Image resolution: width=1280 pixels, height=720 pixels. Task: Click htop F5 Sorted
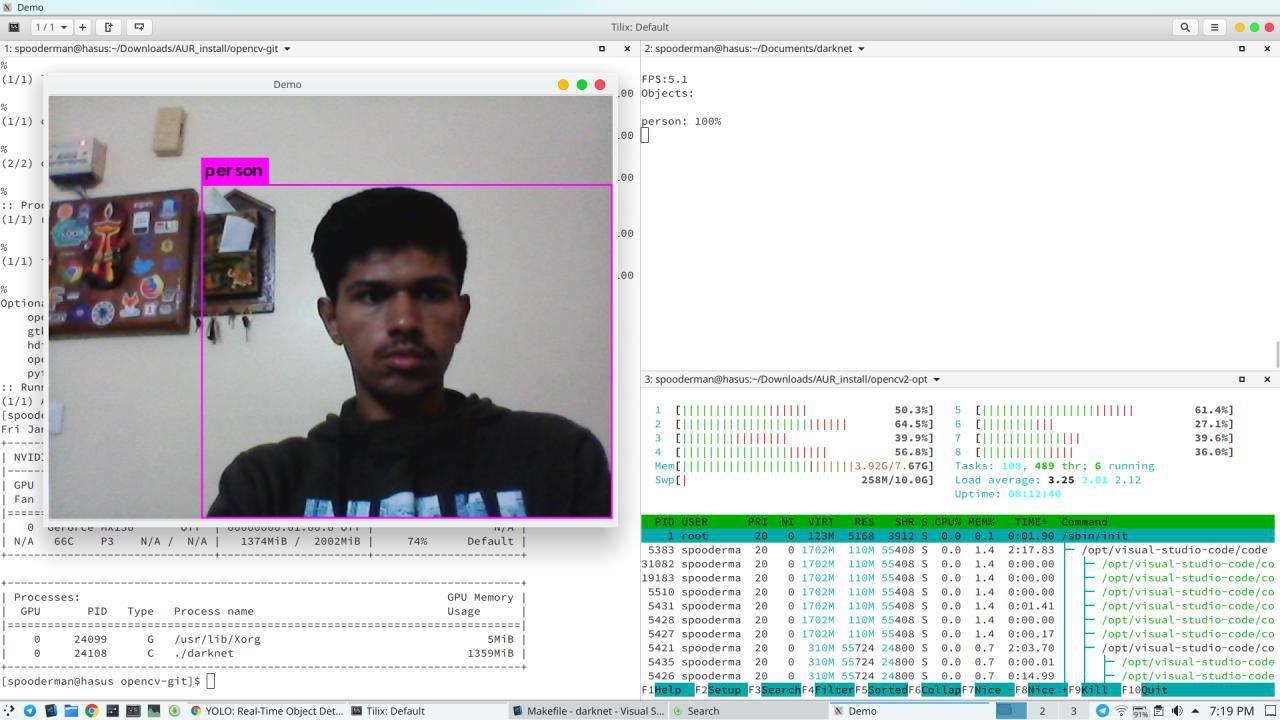click(882, 690)
